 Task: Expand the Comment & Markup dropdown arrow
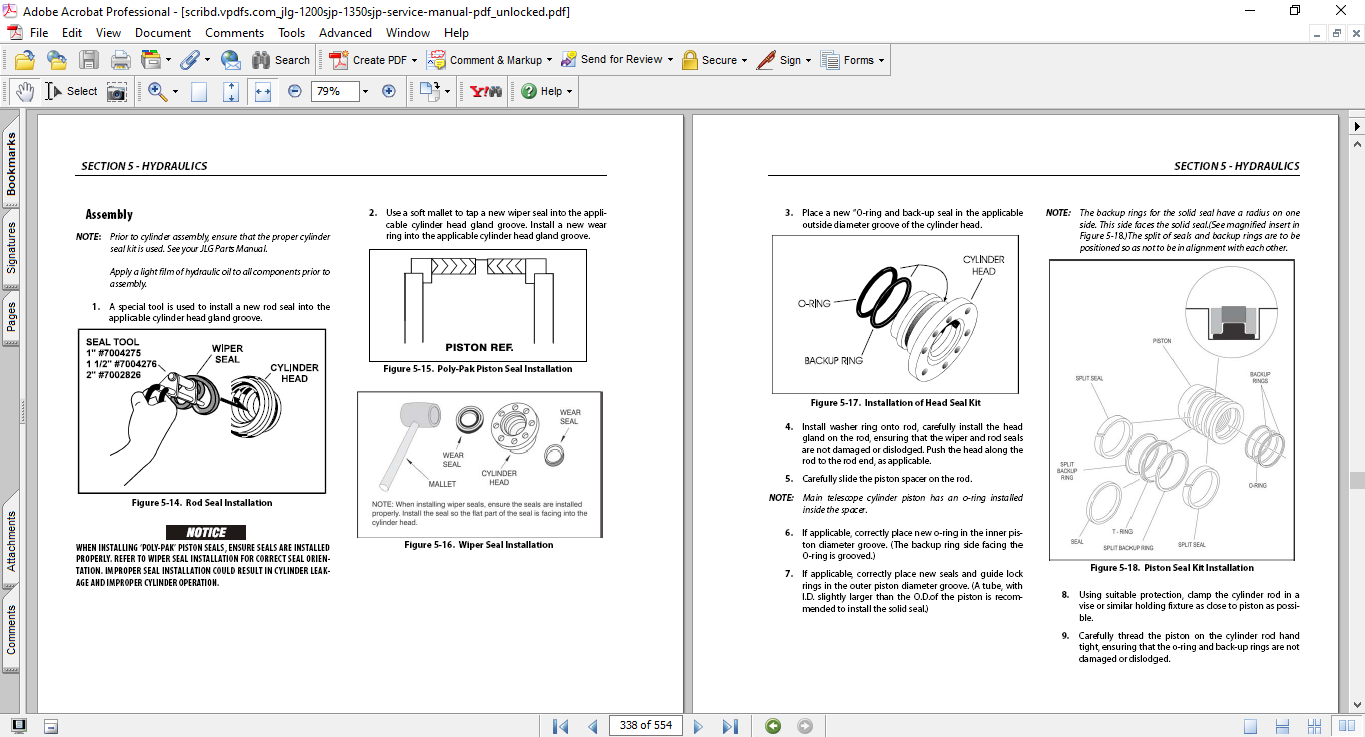click(x=550, y=60)
